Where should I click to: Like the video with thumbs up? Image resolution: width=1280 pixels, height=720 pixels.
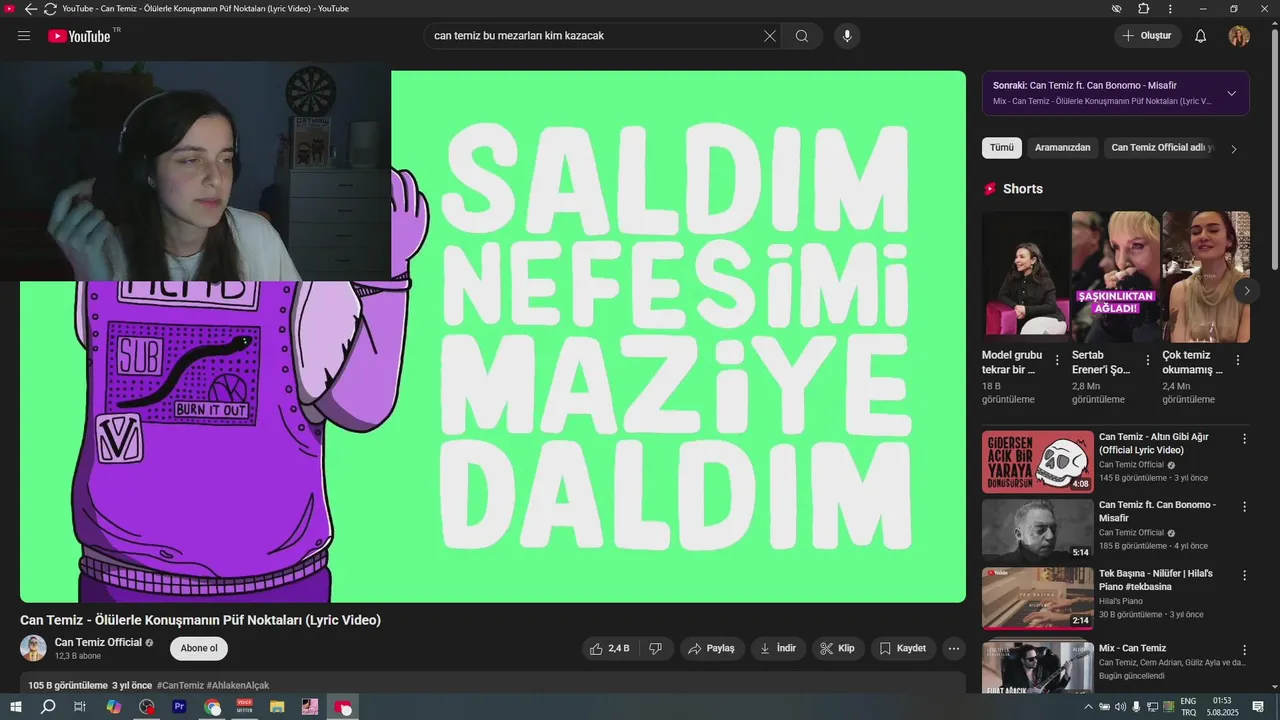pos(610,648)
